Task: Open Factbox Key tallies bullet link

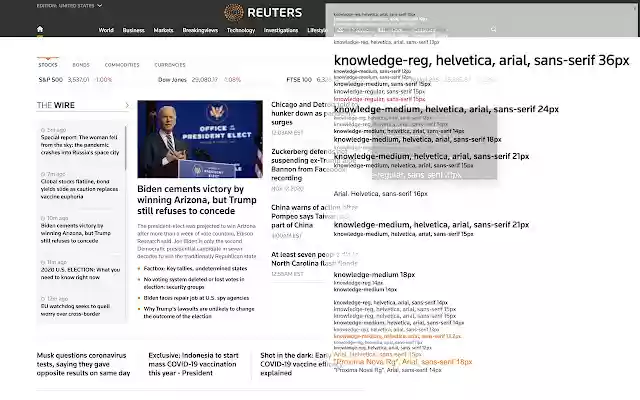Action: 195,269
